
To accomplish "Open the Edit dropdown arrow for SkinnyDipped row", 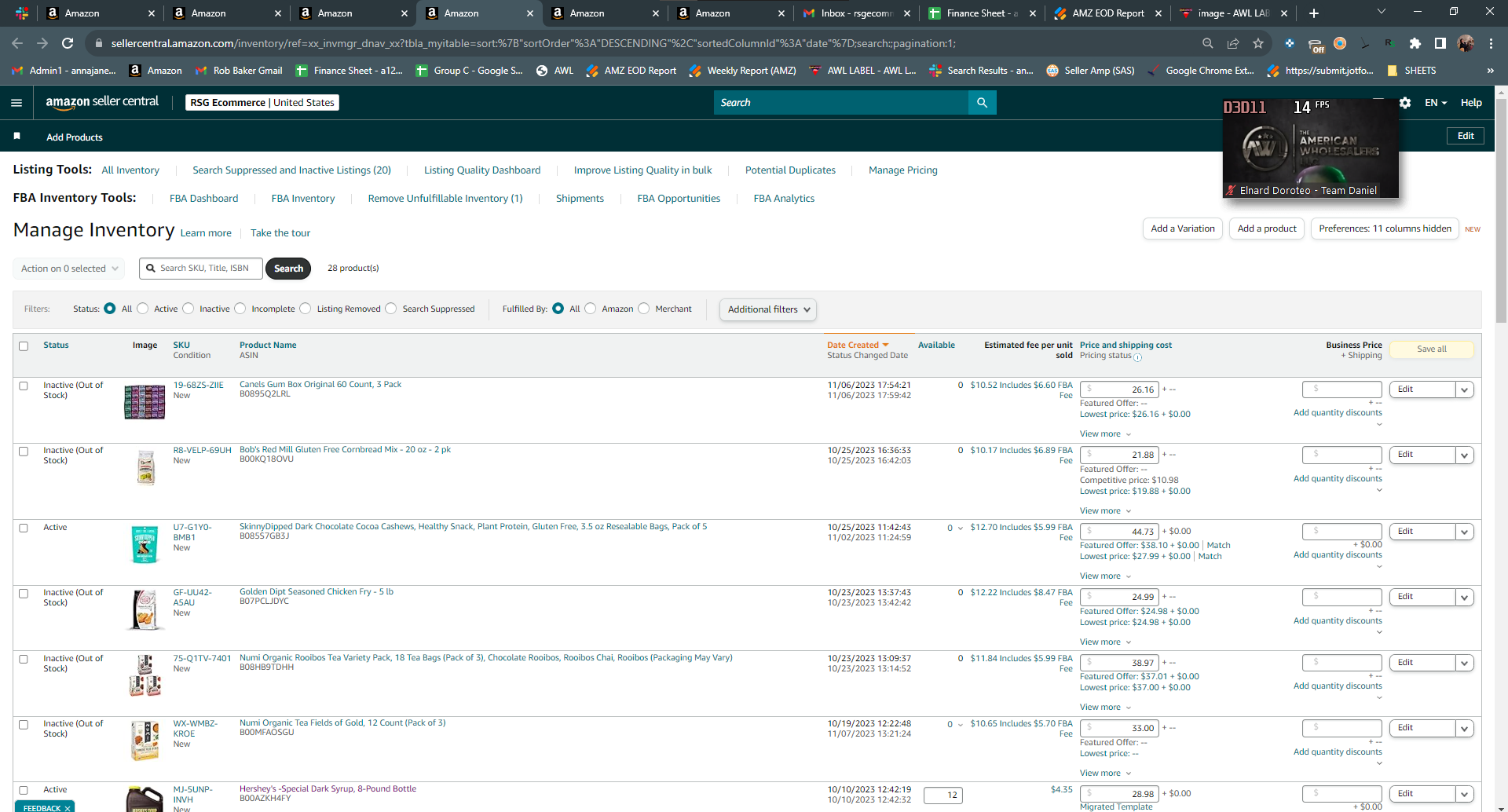I will pyautogui.click(x=1464, y=532).
